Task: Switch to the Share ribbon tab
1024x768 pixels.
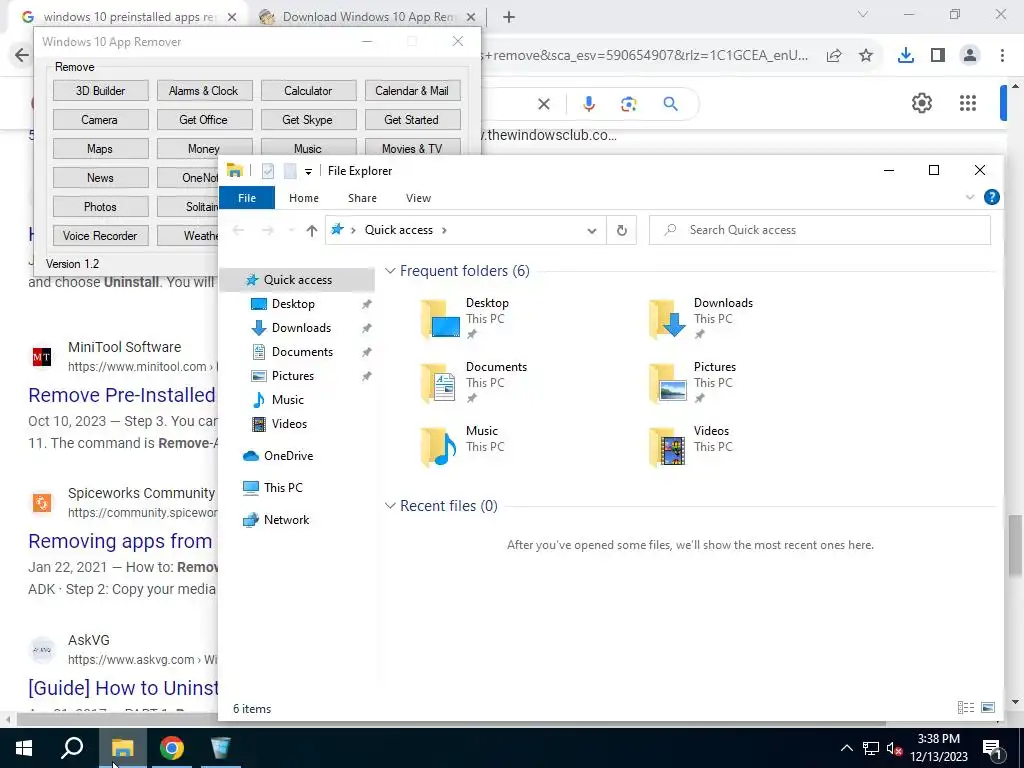Action: point(362,198)
